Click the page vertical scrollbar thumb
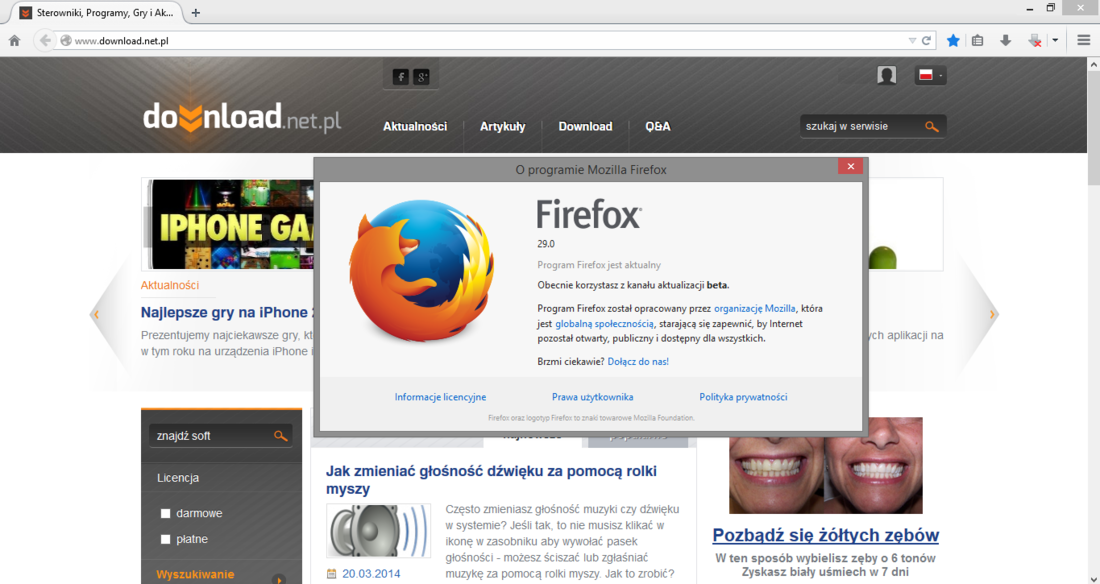 click(1093, 126)
